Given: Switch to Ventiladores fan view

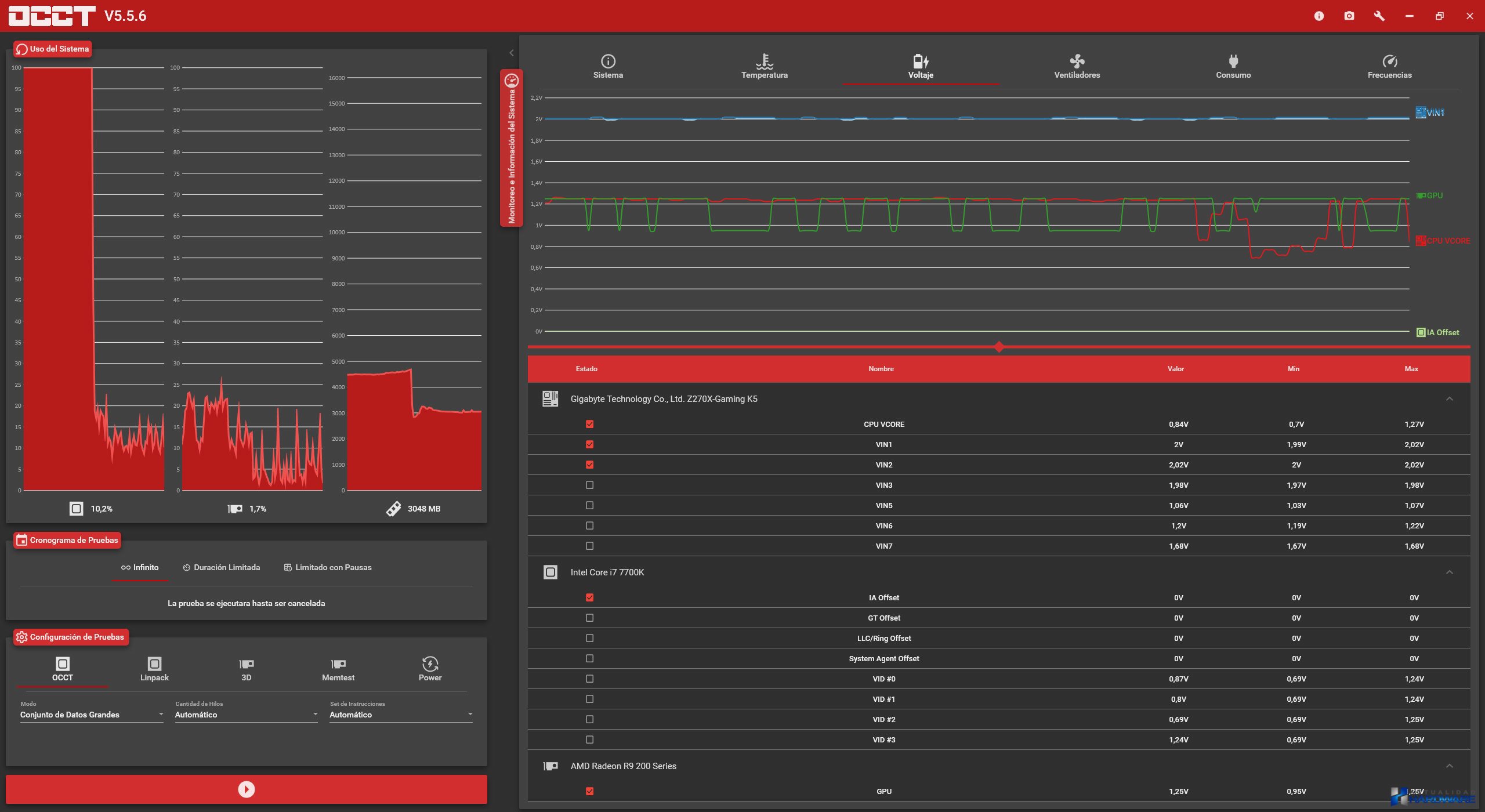Looking at the screenshot, I should (x=1077, y=67).
